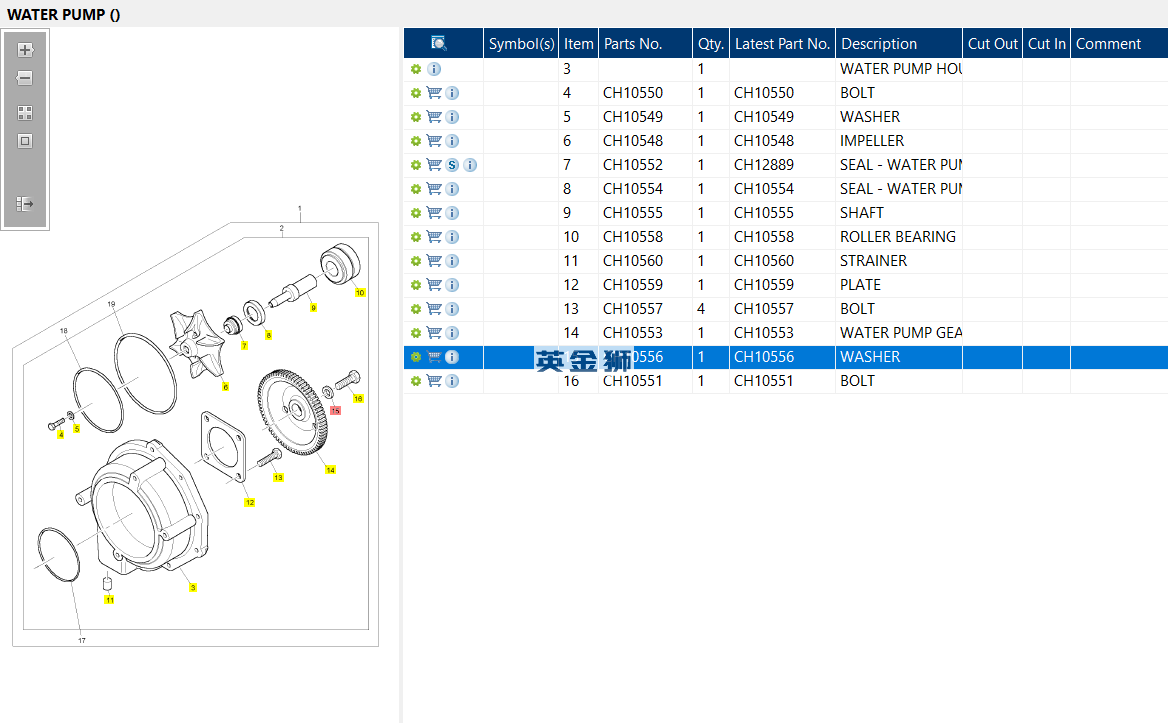The image size is (1168, 723).
Task: Open the S supersession icon for item 7
Action: (x=452, y=165)
